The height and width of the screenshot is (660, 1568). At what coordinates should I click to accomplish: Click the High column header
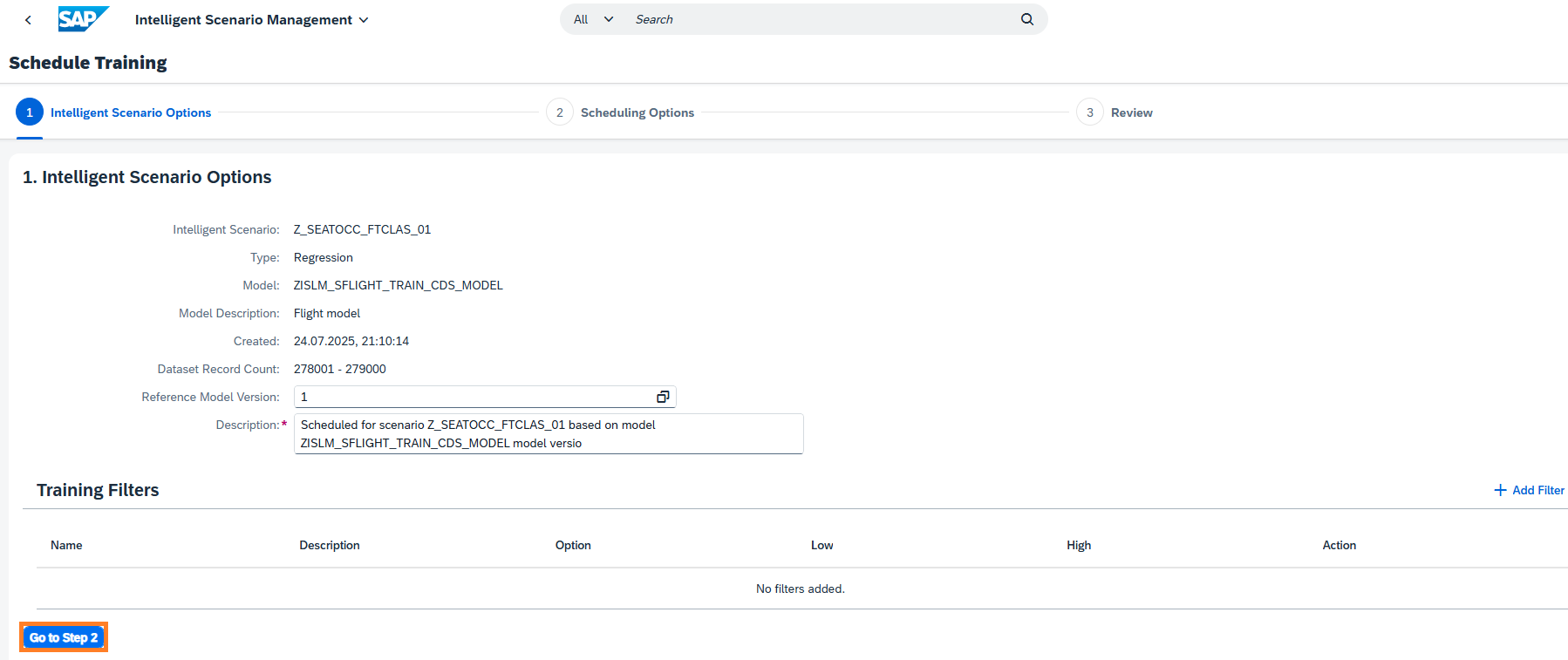point(1079,545)
